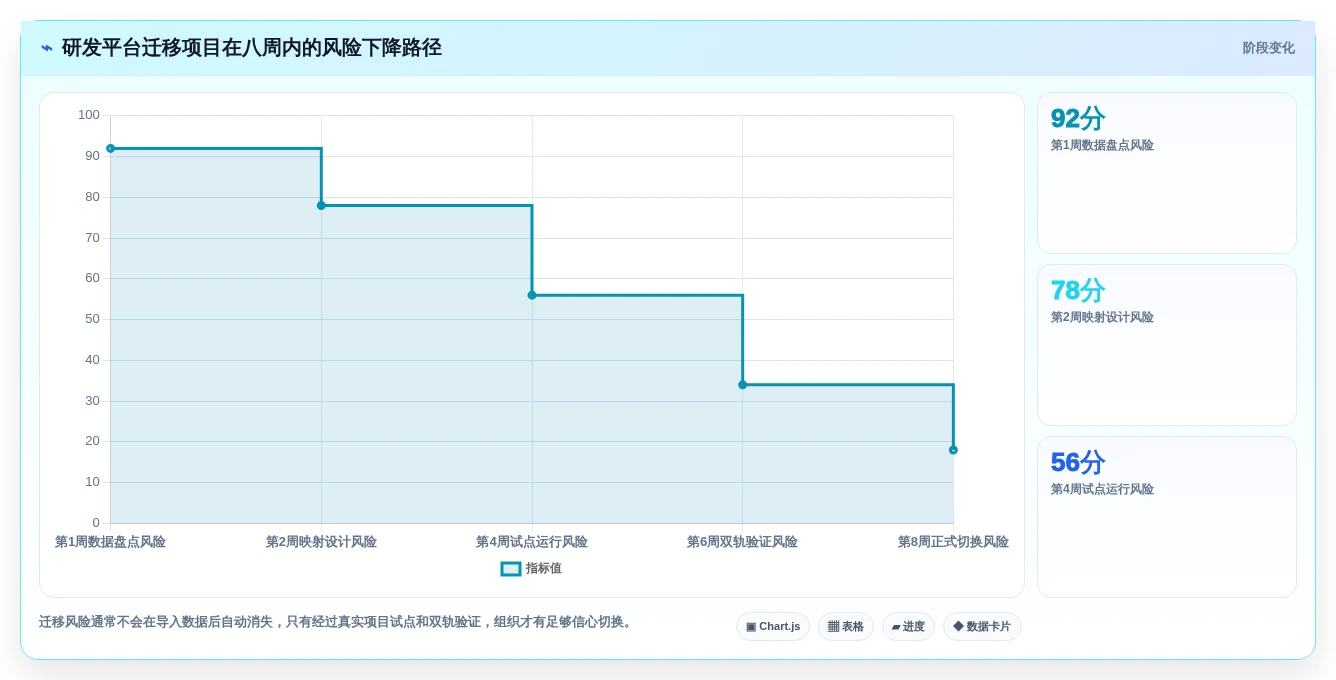Click x-axis label 第2周映射设计风险
Viewport: 1336px width, 680px height.
coord(321,542)
